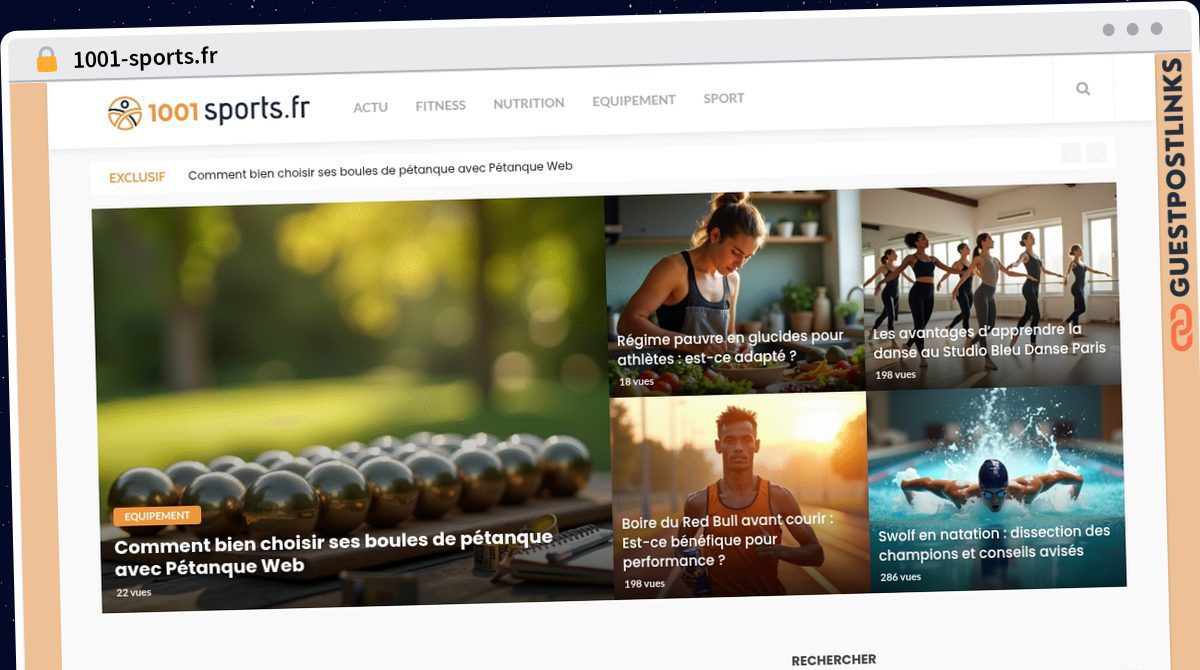The height and width of the screenshot is (670, 1200).
Task: Click '18 vues' under régime article
Action: 636,381
